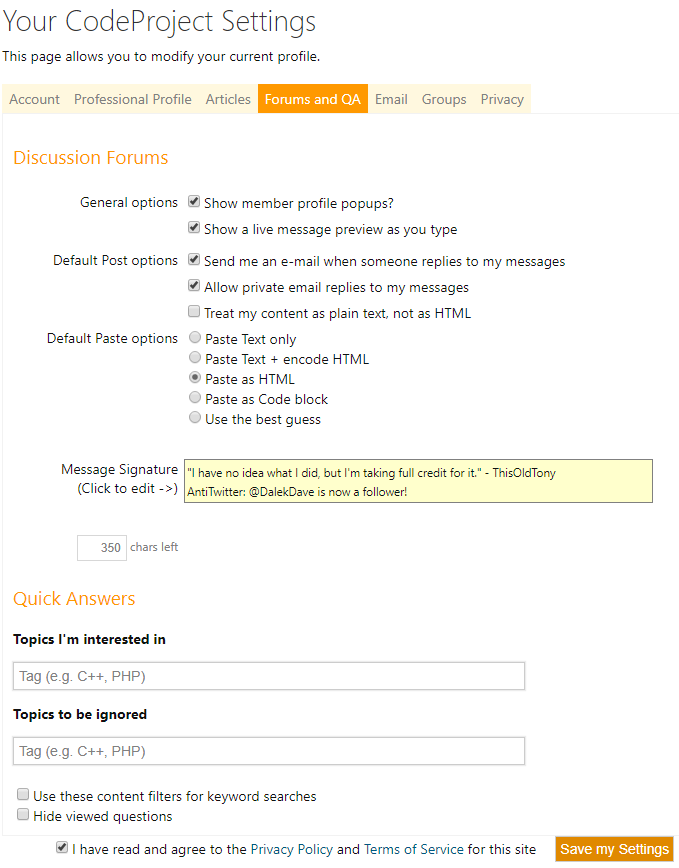The width and height of the screenshot is (679, 868).
Task: Choose Paste as Code block option
Action: (195, 397)
